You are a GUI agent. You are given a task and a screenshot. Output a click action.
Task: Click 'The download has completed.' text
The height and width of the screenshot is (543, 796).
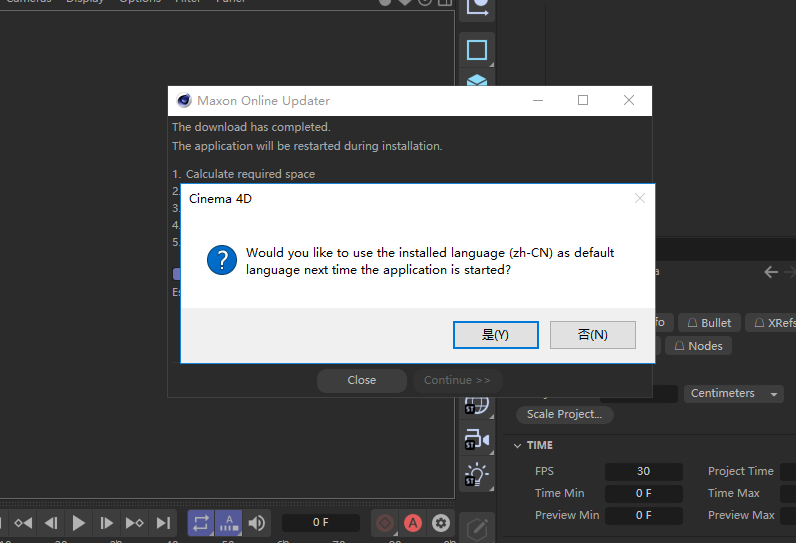click(251, 127)
